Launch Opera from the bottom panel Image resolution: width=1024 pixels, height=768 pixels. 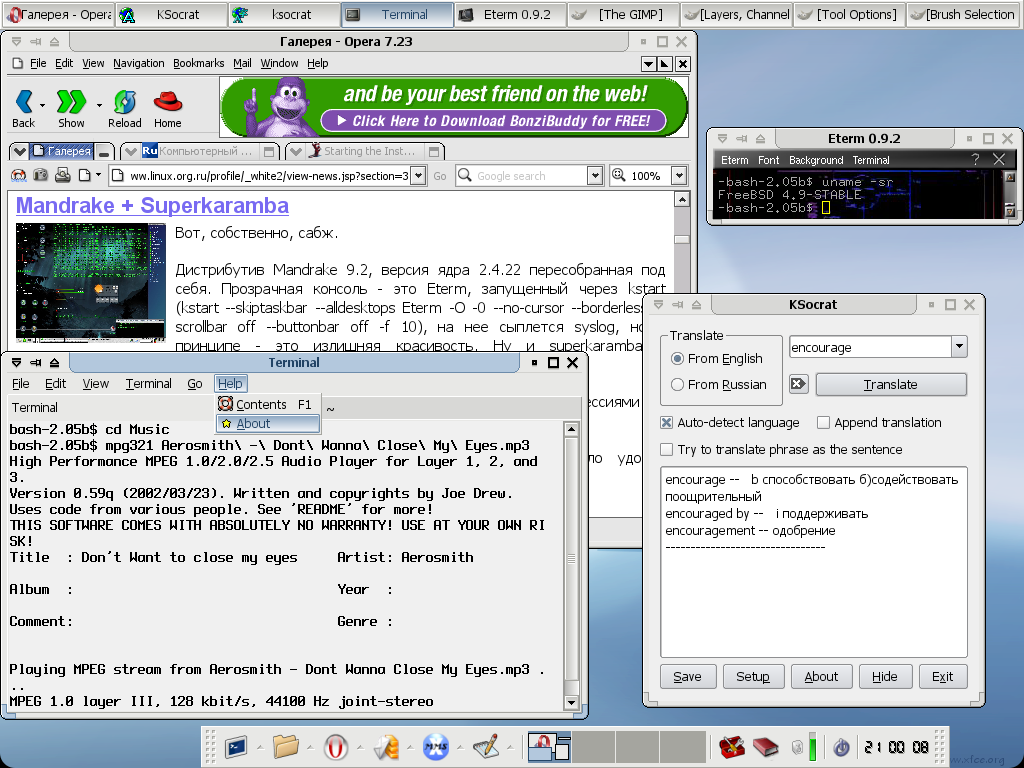click(336, 746)
